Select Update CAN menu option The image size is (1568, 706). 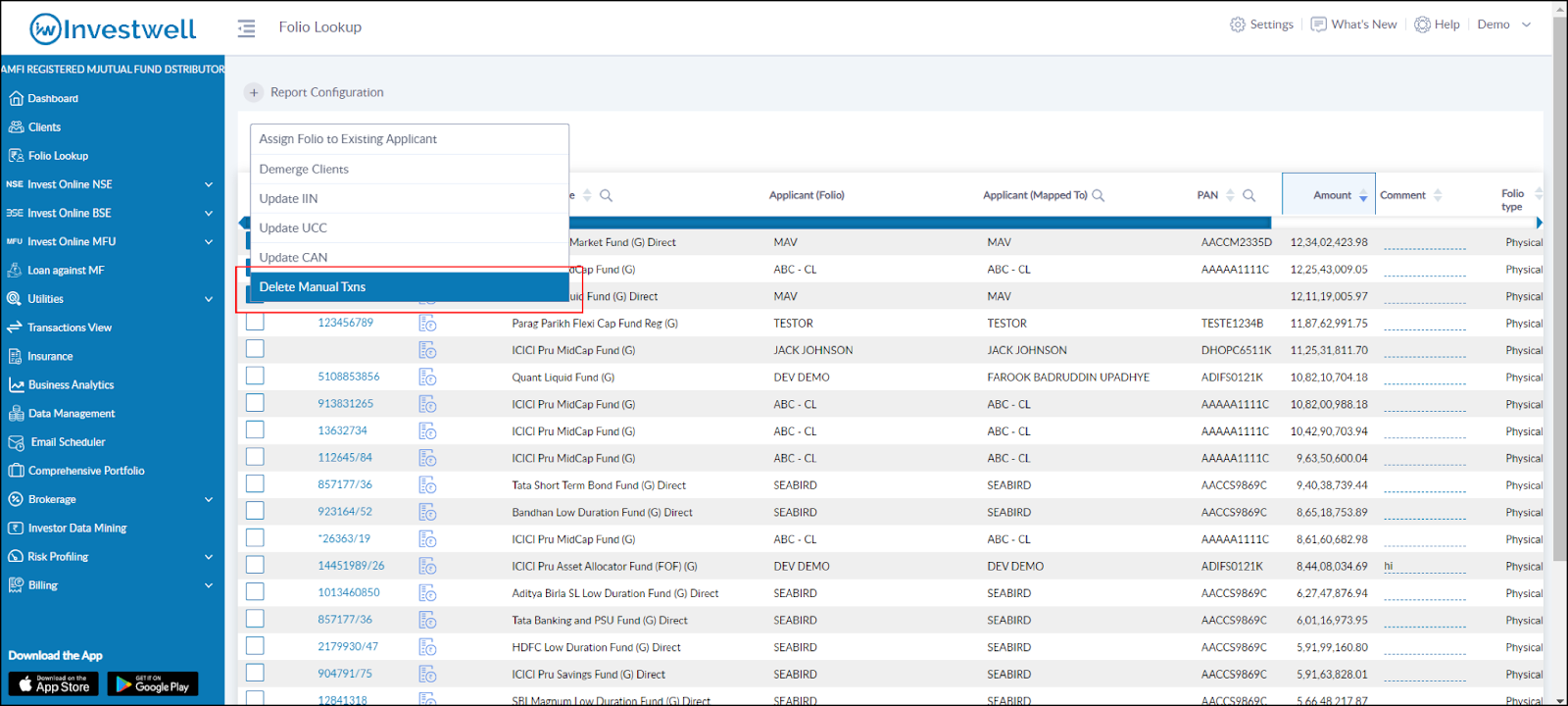point(410,257)
